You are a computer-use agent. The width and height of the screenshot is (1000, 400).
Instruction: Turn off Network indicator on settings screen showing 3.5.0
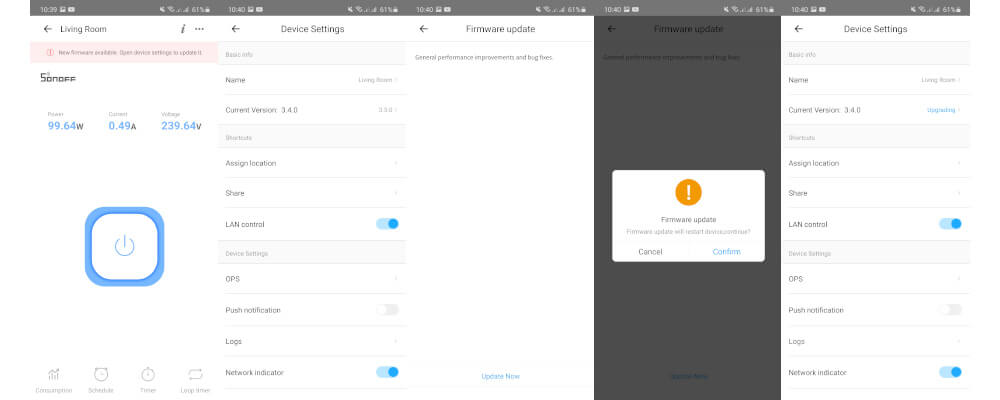point(387,372)
